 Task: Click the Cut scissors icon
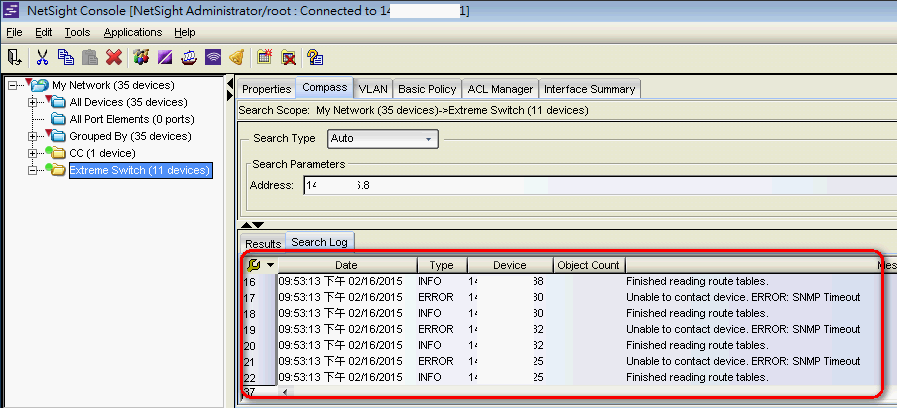[x=42, y=57]
